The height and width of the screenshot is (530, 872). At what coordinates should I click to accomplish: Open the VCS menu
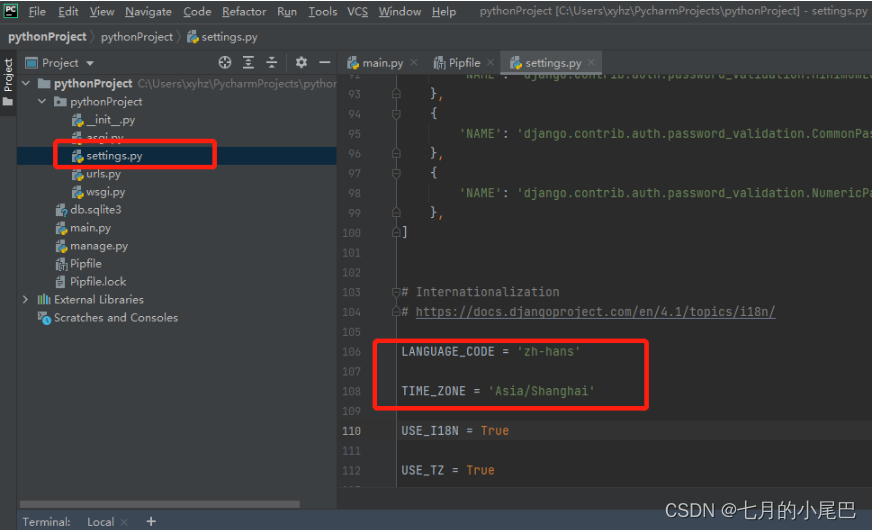(358, 11)
